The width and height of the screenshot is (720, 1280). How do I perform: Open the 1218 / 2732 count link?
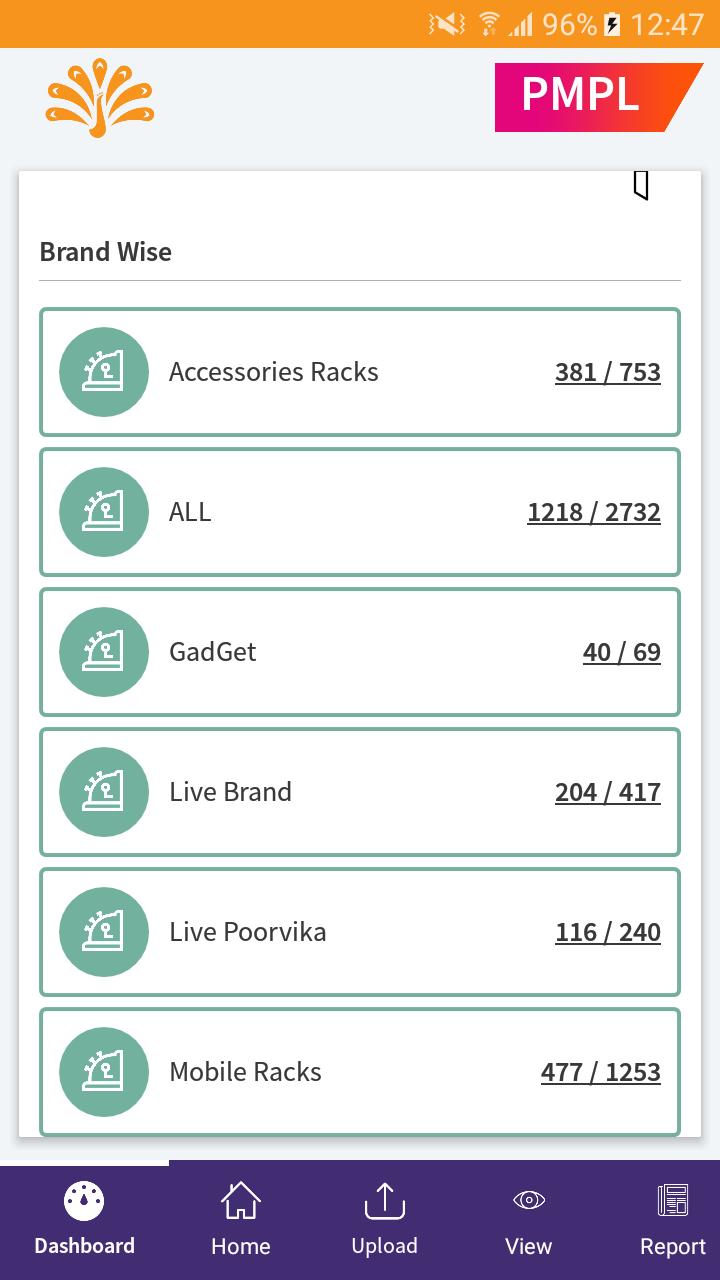[594, 512]
